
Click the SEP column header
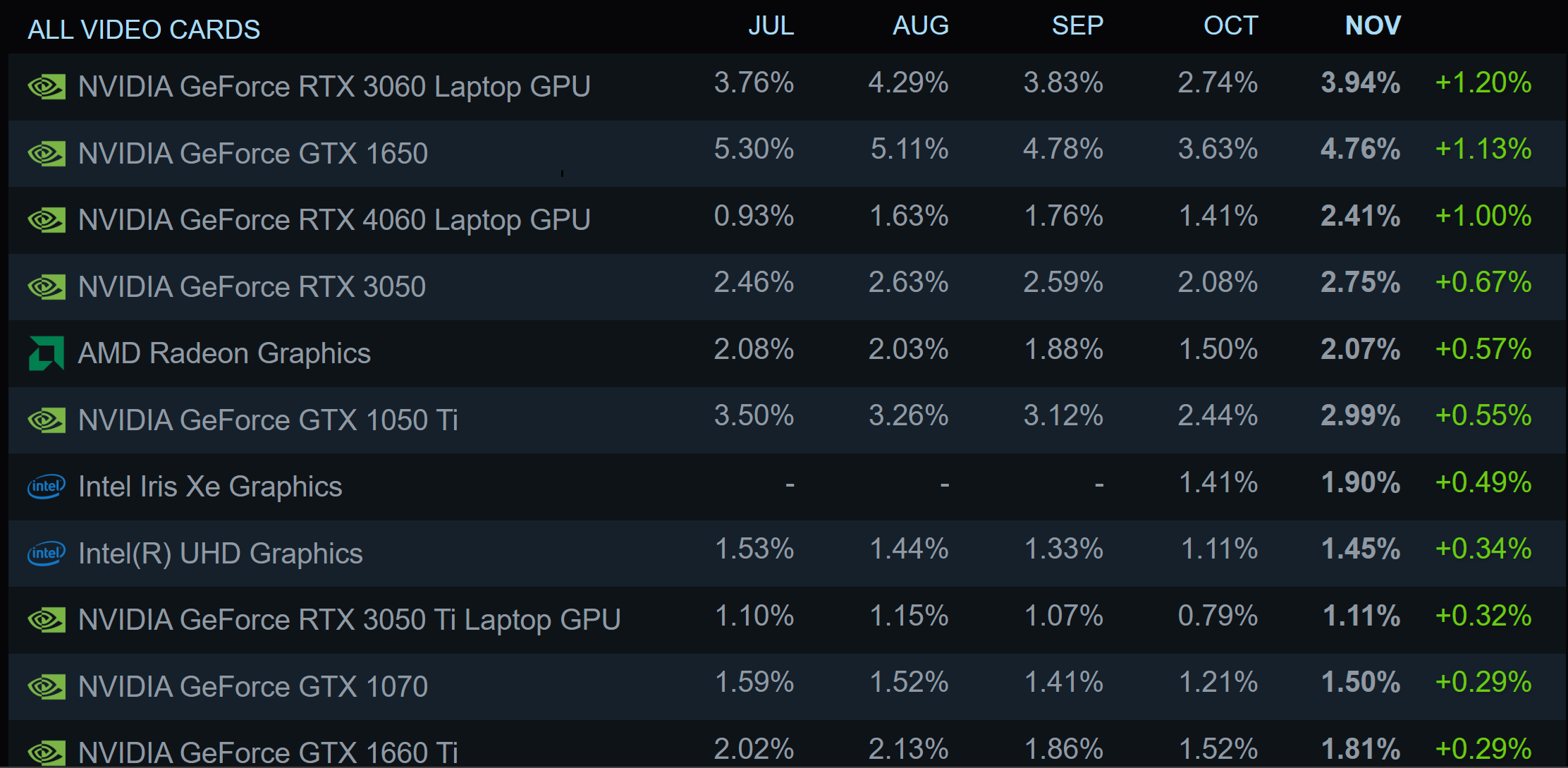1077,26
